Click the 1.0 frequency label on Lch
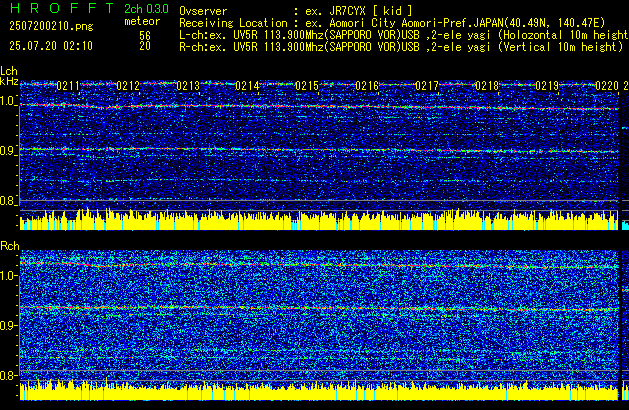 point(8,101)
